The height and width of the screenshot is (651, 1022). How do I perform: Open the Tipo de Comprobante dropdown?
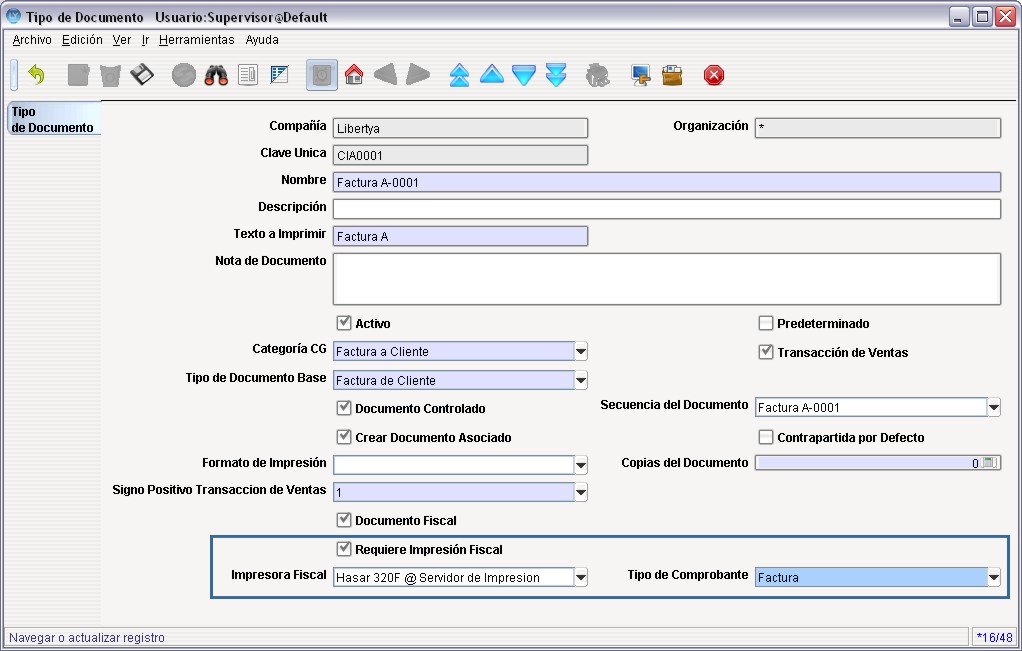point(993,577)
